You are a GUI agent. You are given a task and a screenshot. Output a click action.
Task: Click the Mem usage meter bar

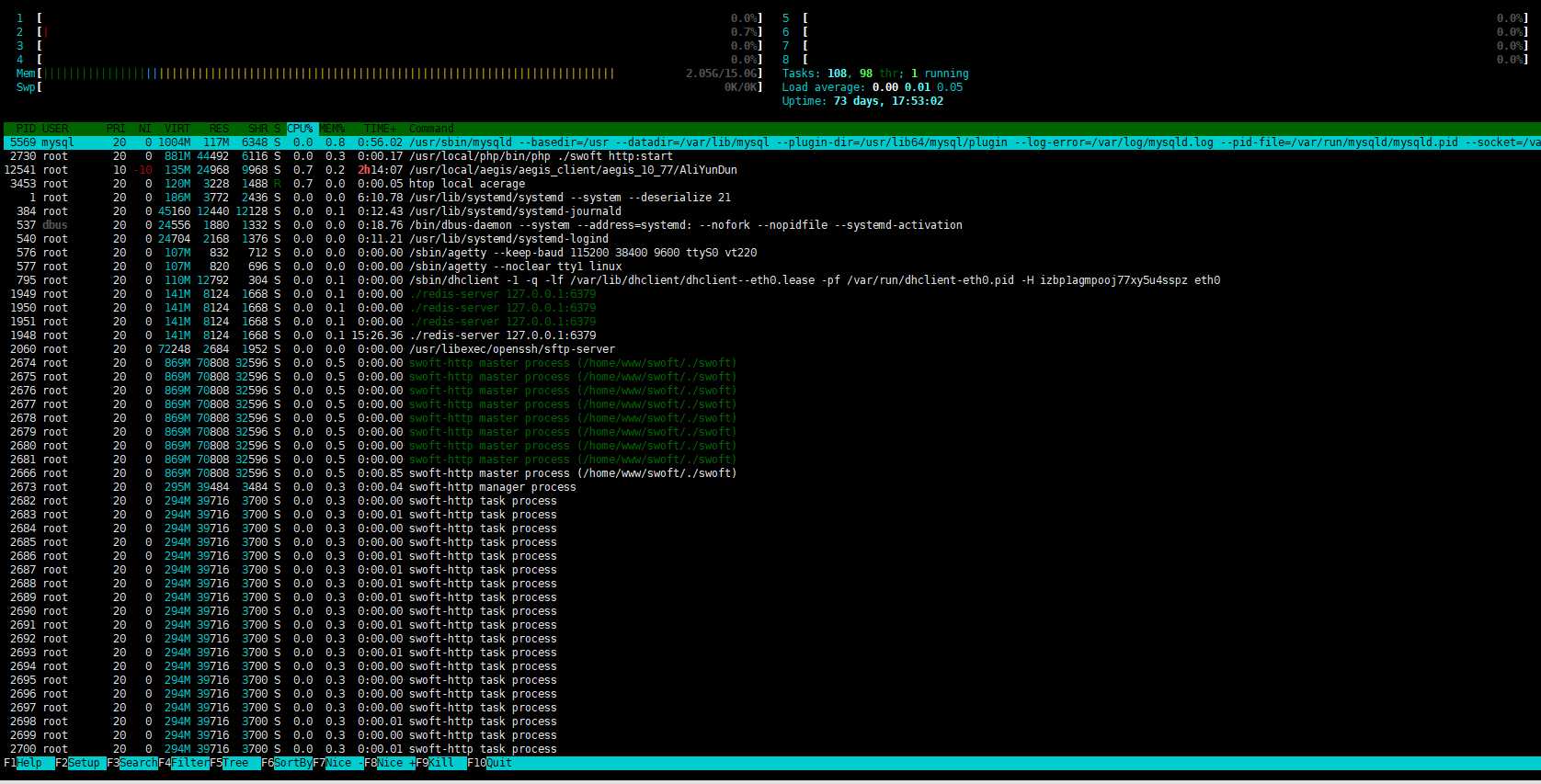389,74
